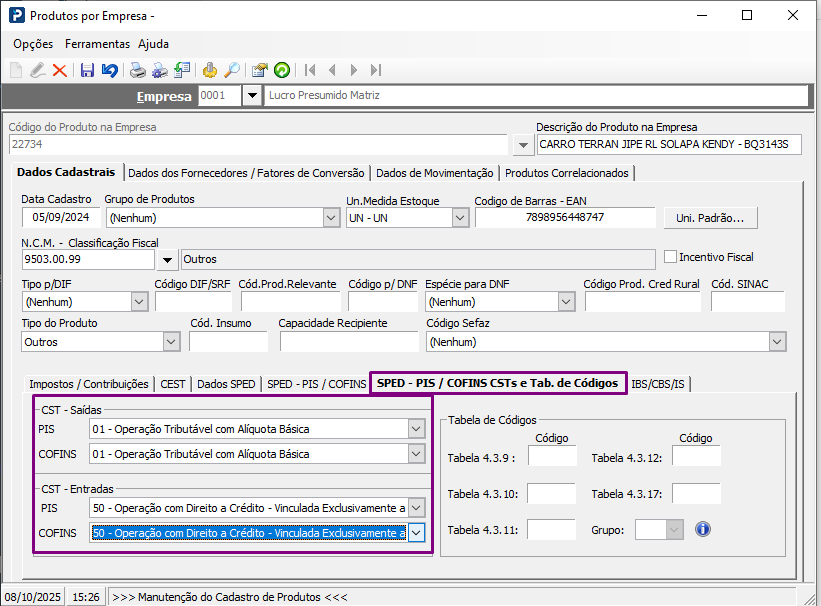Switch to the IBS/CBS/IS tab
This screenshot has height=606, width=821.
(659, 384)
